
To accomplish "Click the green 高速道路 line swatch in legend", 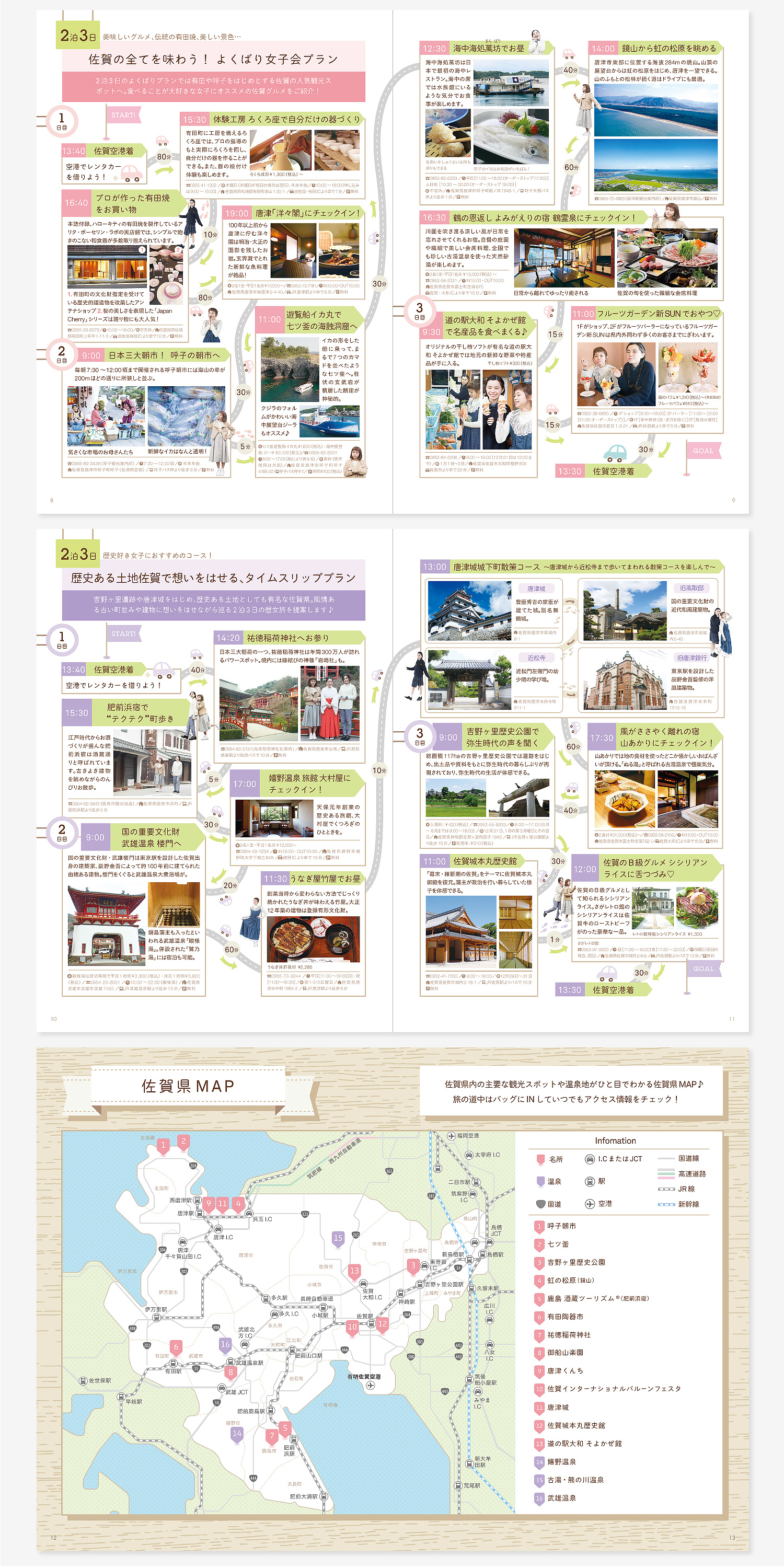I will coord(666,1173).
